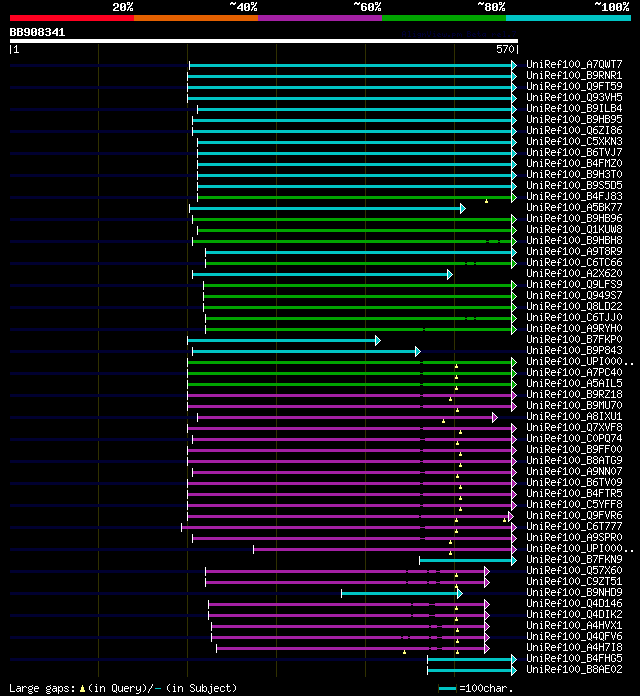
Task: Open the UniRef100_B8ATG9 label
Action: click(574, 460)
